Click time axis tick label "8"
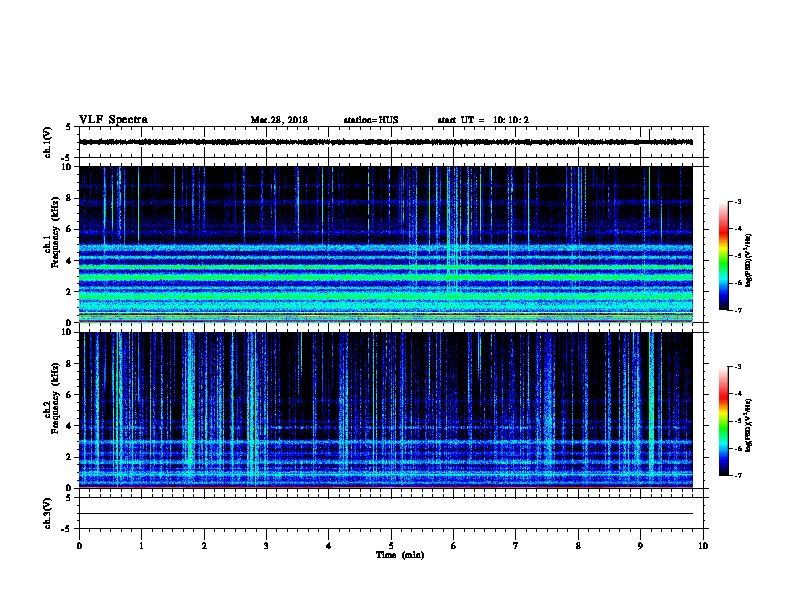 coord(578,545)
